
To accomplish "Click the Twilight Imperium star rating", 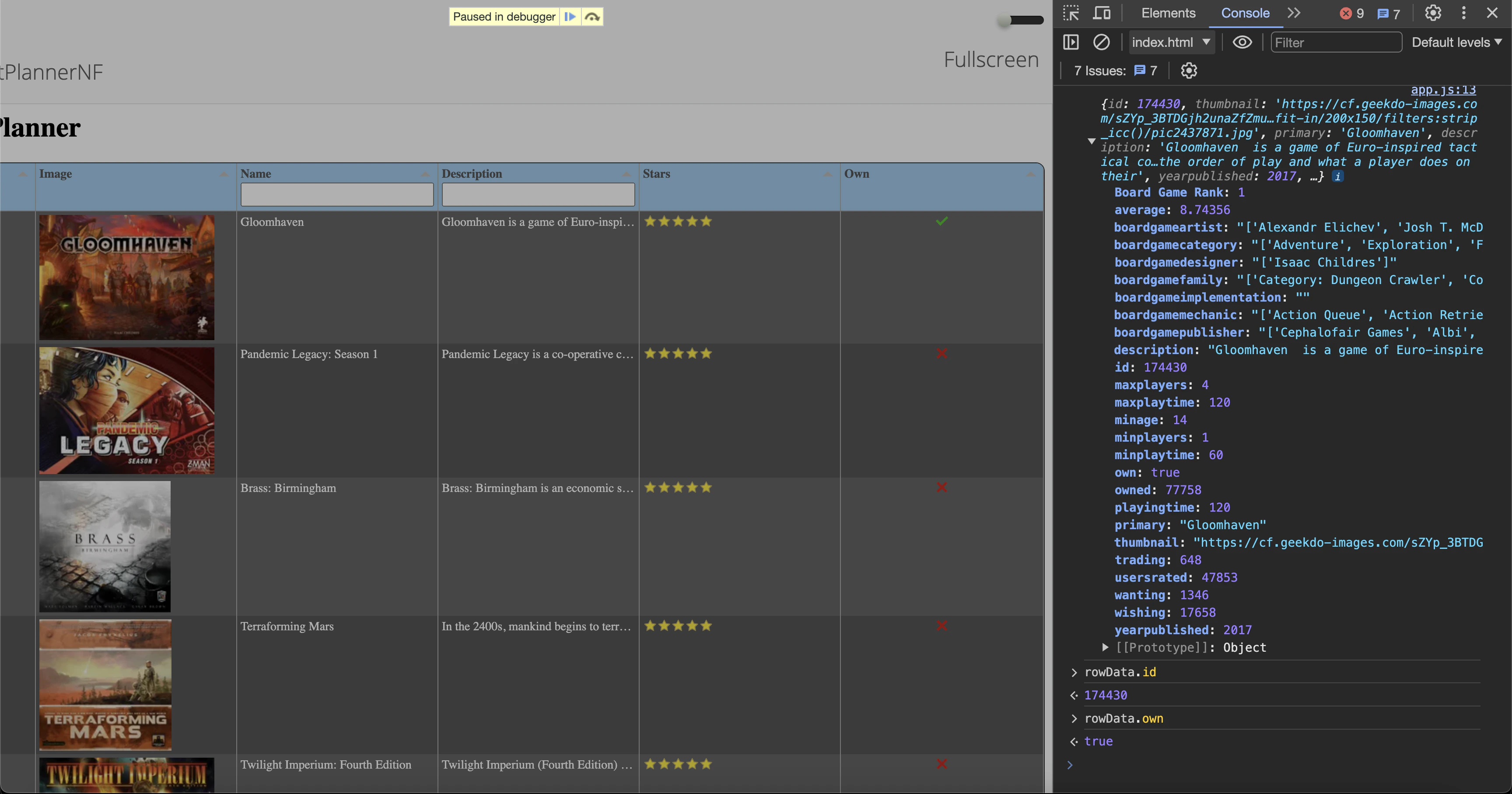I will point(678,764).
